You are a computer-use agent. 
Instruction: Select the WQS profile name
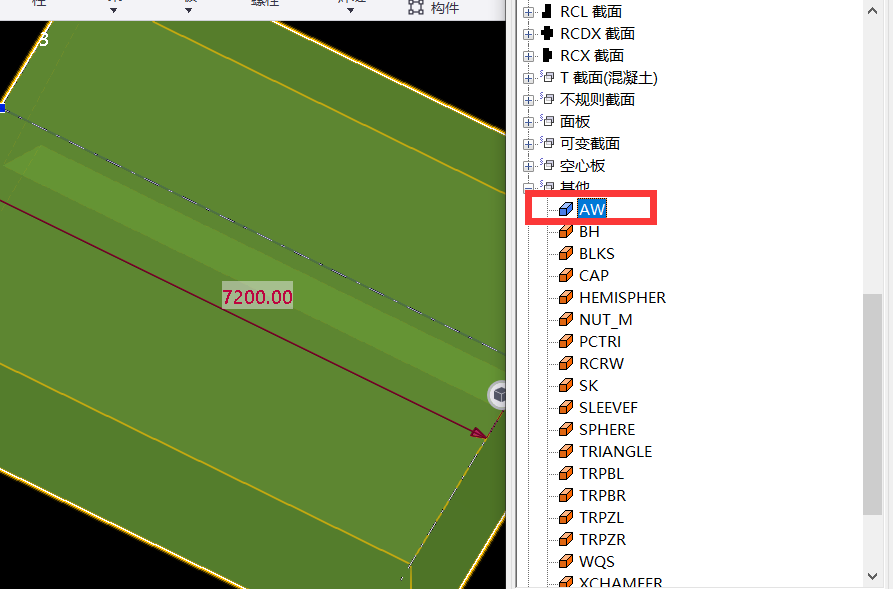596,562
